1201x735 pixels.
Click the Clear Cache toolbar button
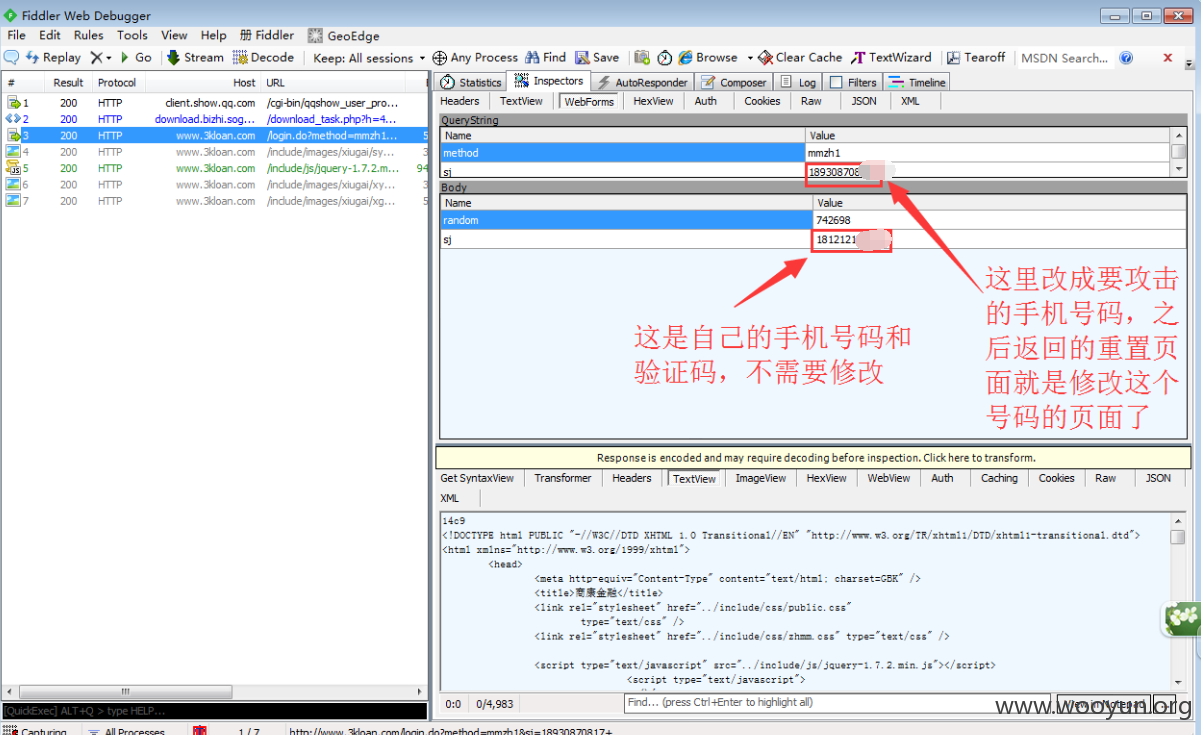coord(801,58)
